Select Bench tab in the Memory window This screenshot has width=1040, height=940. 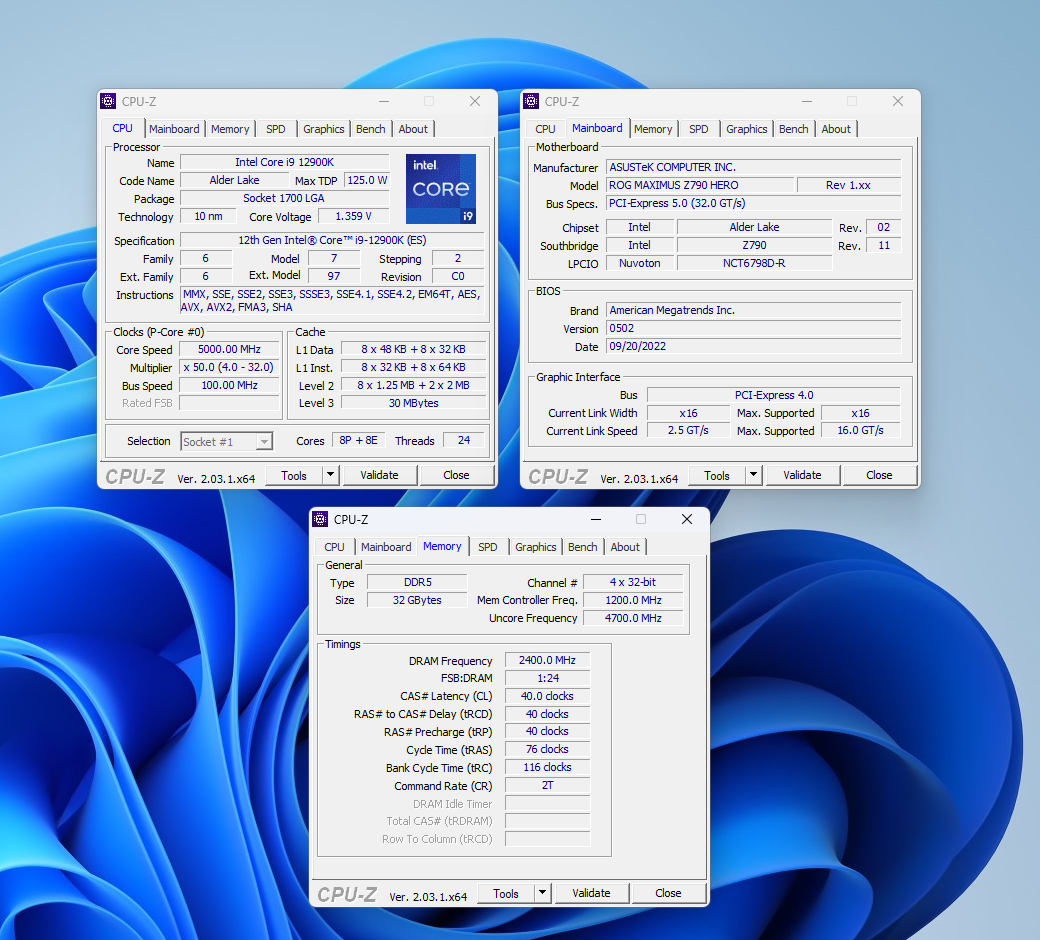582,547
